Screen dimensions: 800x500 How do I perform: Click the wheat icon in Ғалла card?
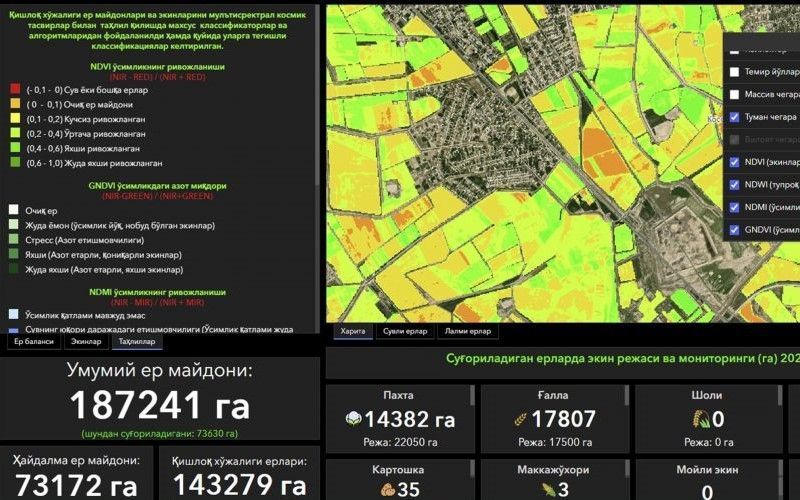point(520,419)
